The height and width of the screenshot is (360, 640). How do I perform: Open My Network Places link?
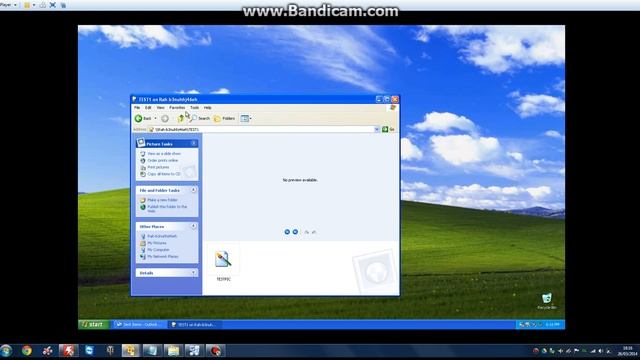click(162, 256)
